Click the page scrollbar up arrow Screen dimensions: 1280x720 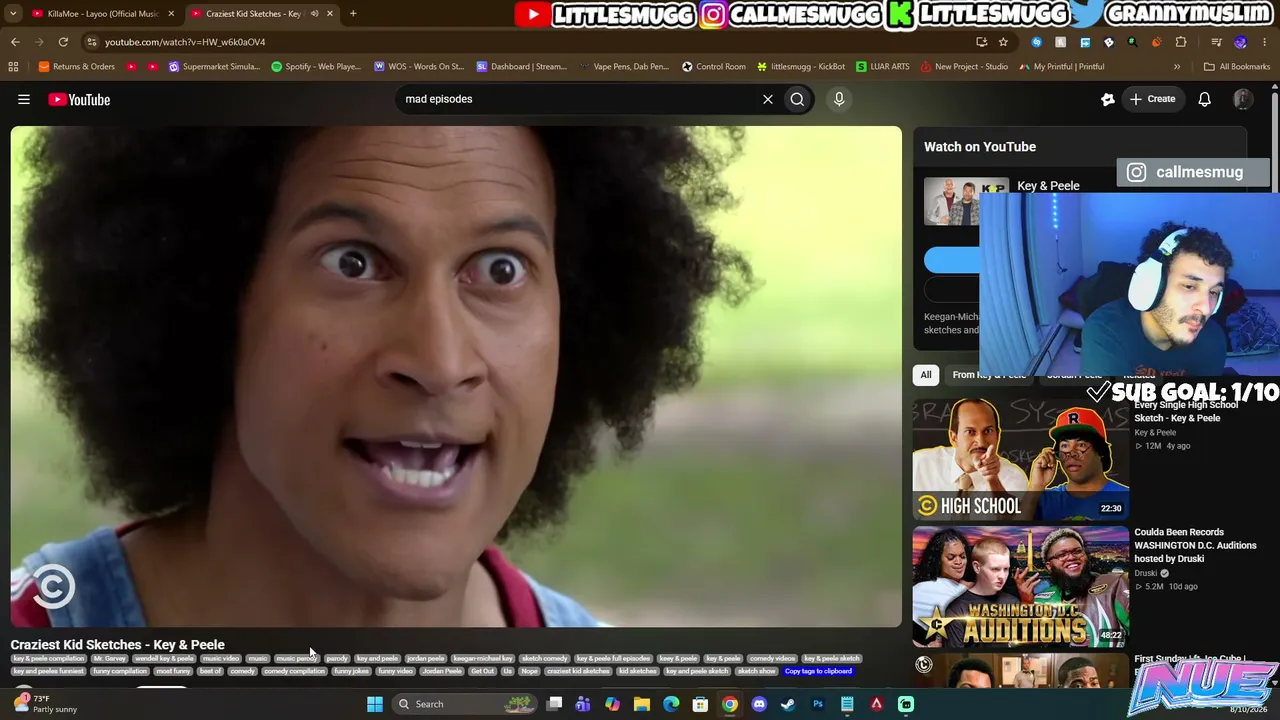coord(1275,89)
